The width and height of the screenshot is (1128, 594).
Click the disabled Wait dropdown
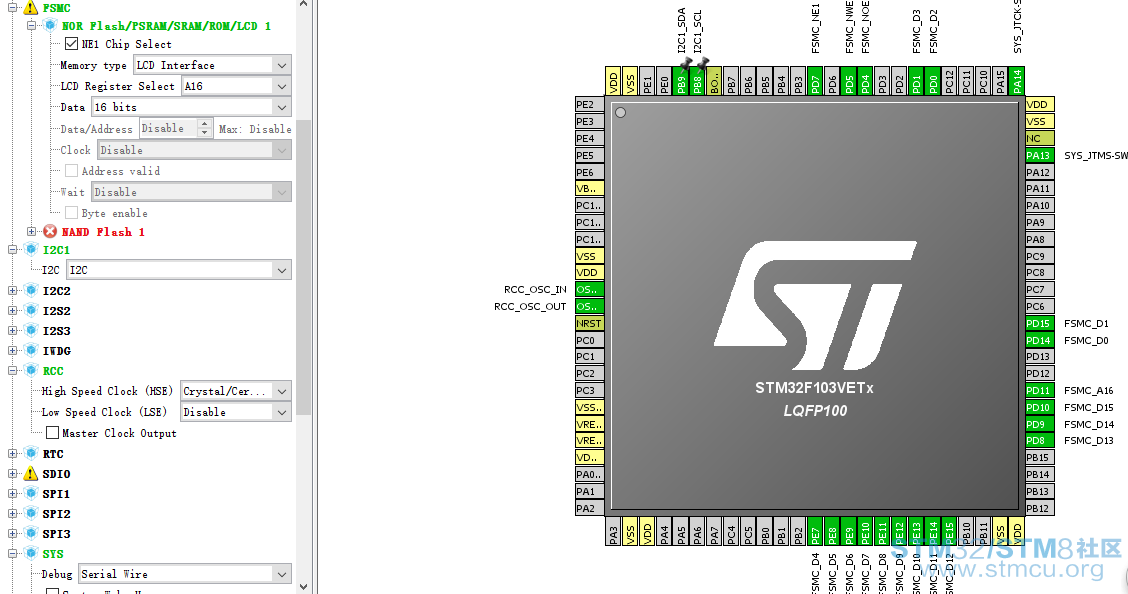(191, 192)
